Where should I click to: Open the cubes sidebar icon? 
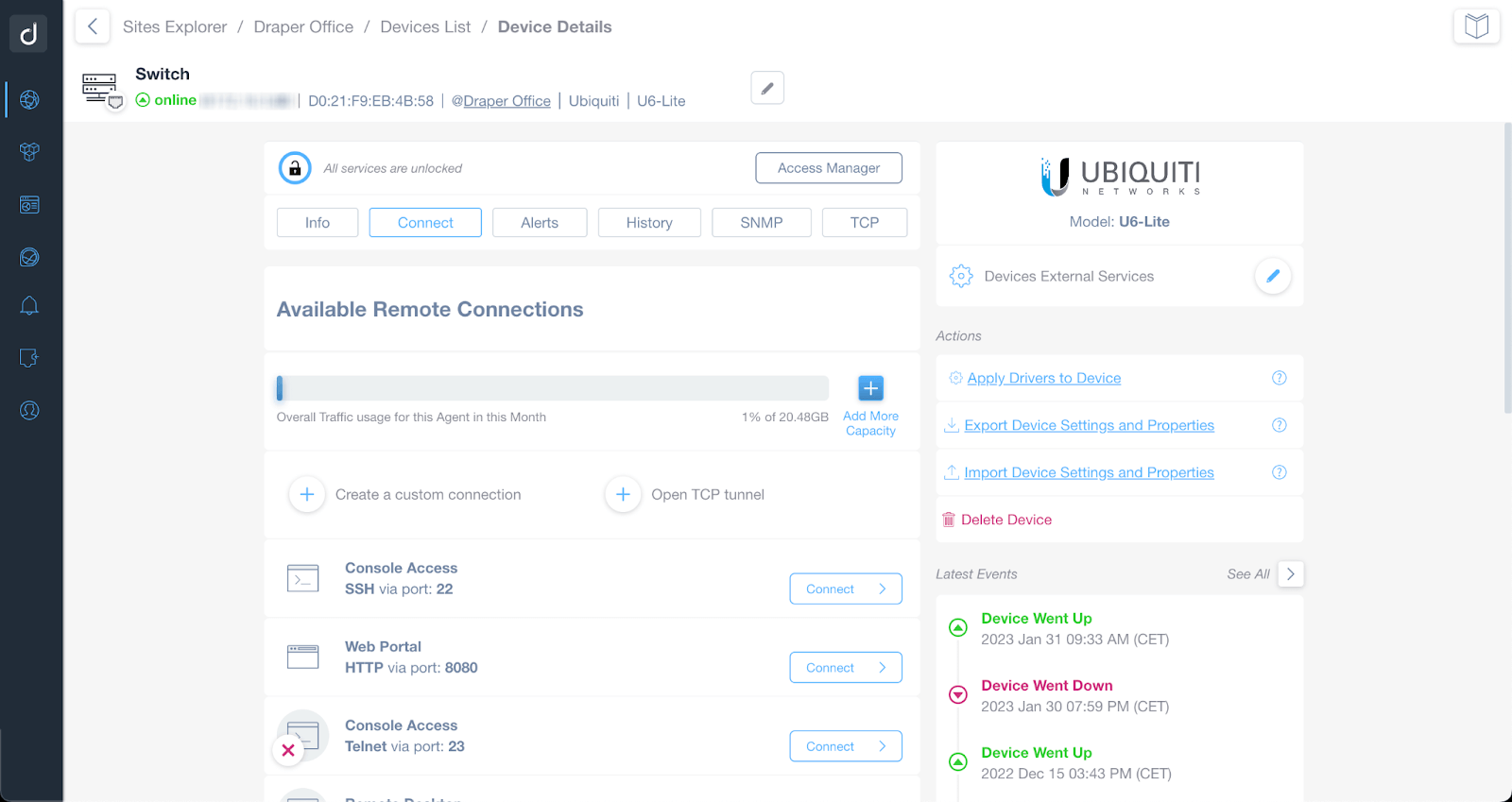coord(29,151)
